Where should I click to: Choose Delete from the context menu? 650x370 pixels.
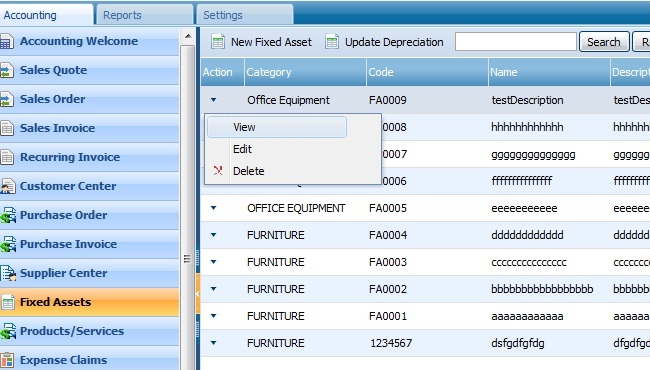(x=276, y=171)
